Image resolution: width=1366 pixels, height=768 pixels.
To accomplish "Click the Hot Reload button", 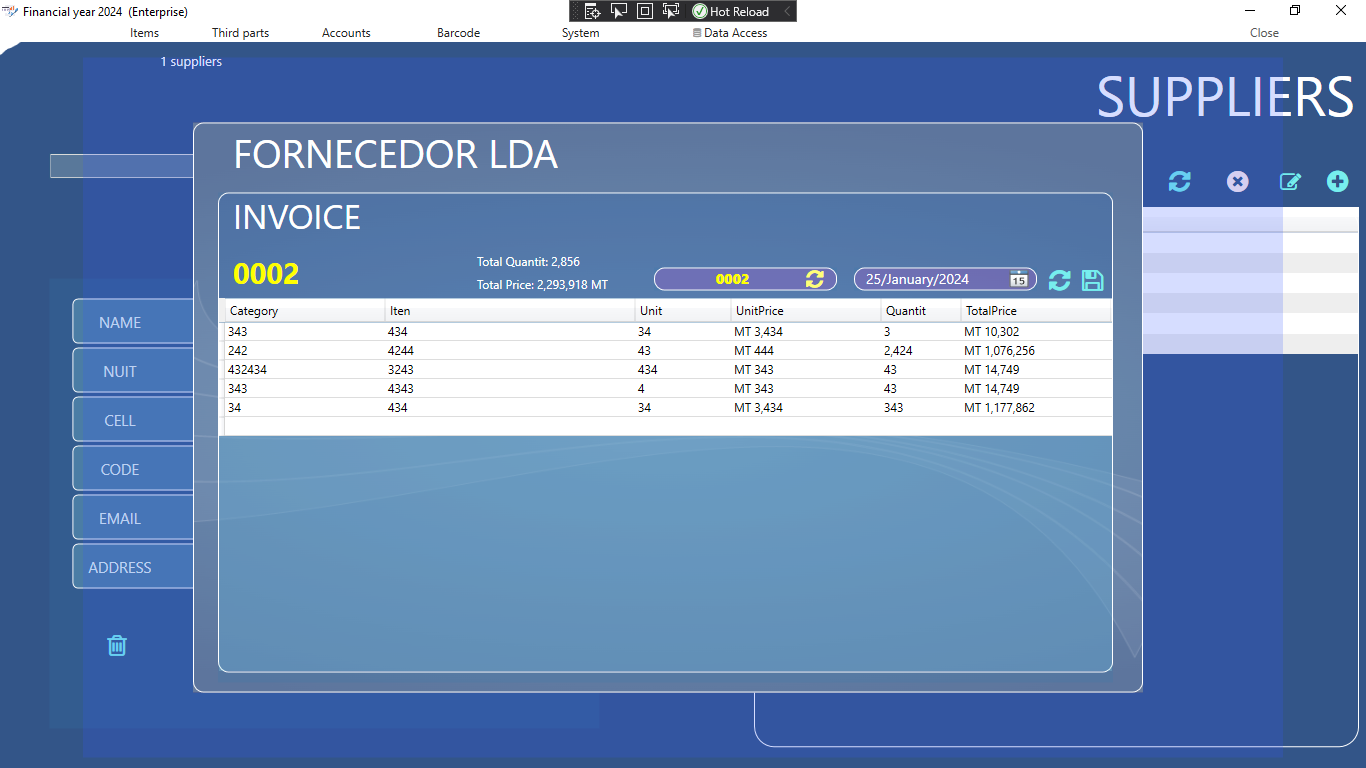I will click(731, 11).
